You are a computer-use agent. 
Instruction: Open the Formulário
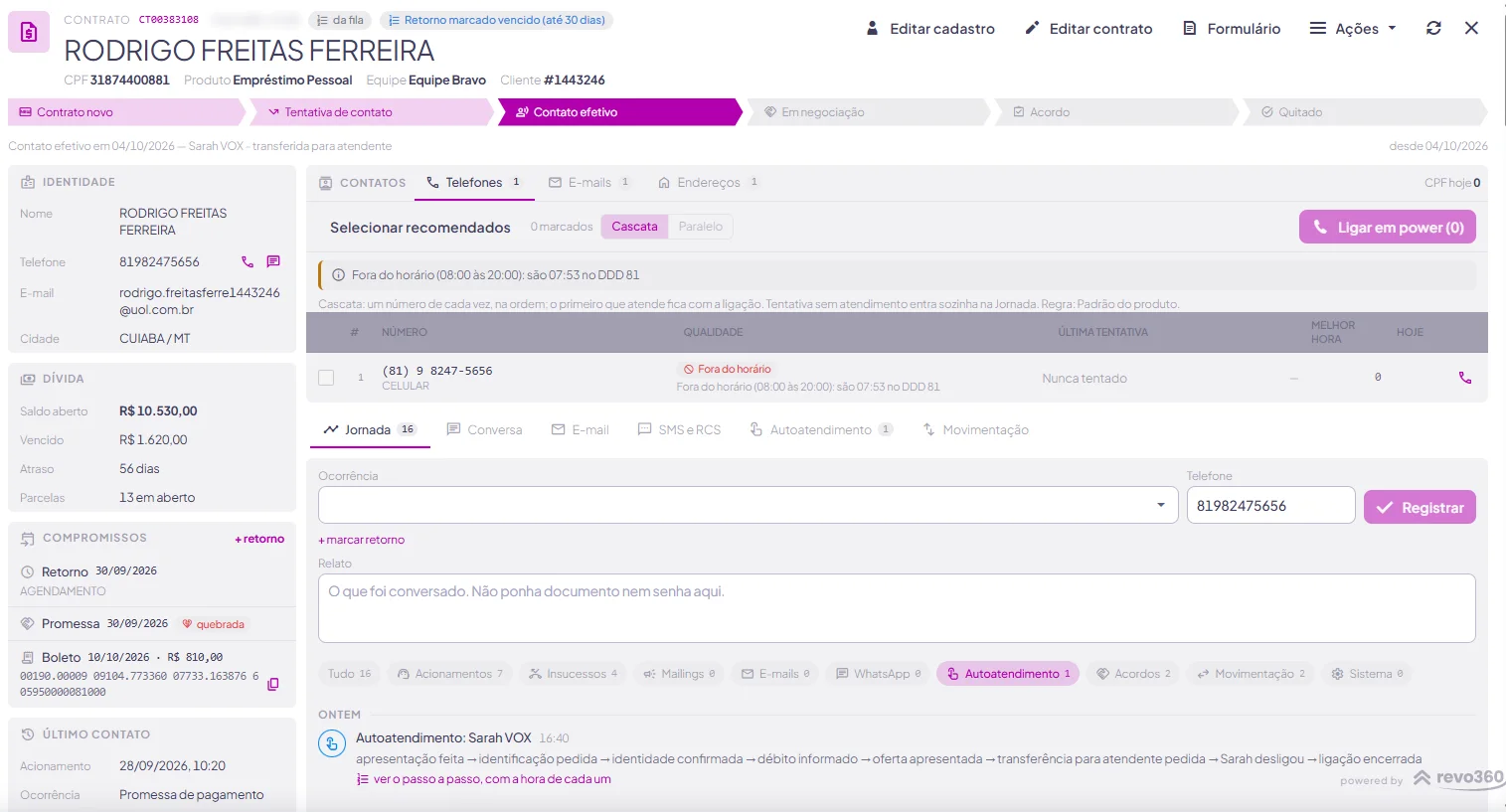[1232, 29]
